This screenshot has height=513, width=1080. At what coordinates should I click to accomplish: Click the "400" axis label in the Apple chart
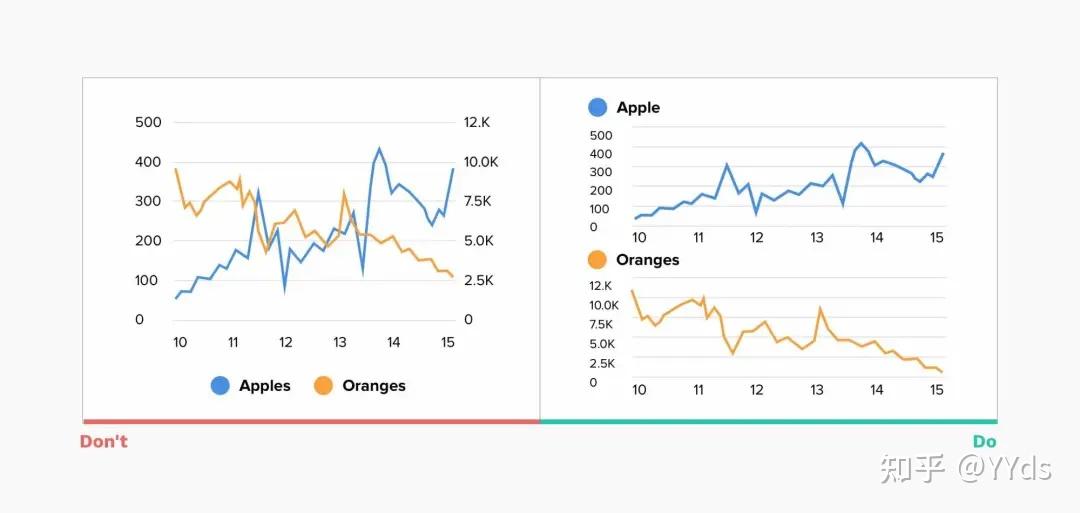tap(601, 153)
